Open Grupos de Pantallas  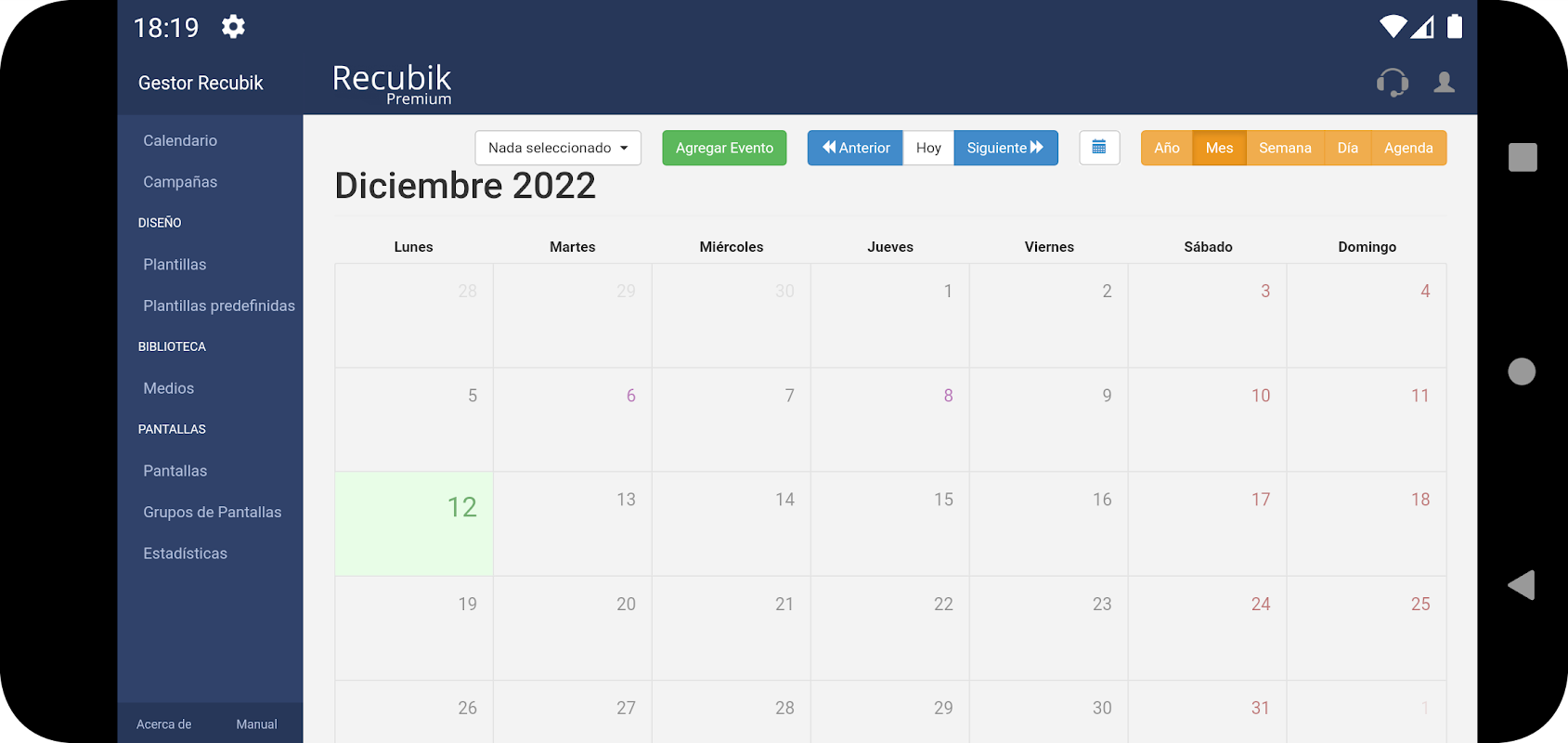tap(213, 512)
